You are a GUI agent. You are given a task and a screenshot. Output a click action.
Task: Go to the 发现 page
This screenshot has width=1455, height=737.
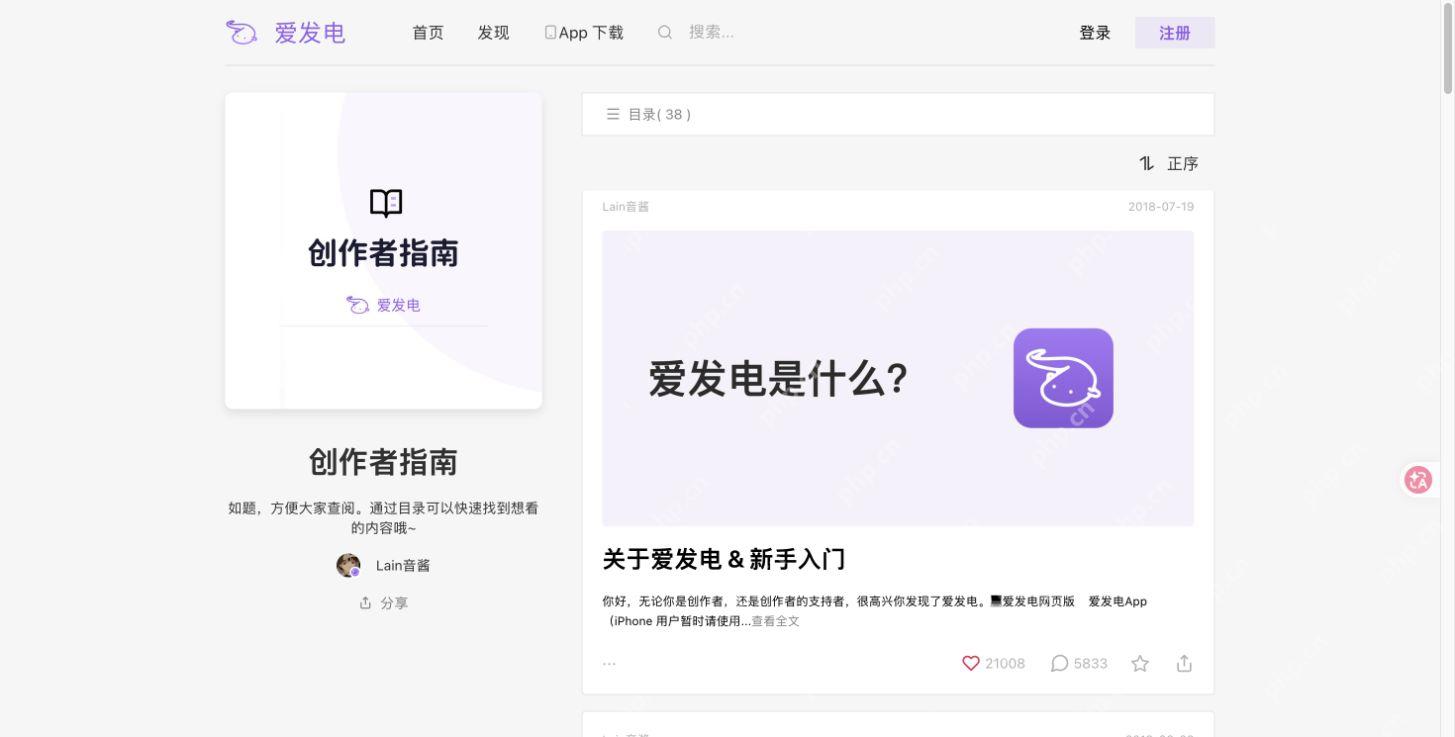493,33
